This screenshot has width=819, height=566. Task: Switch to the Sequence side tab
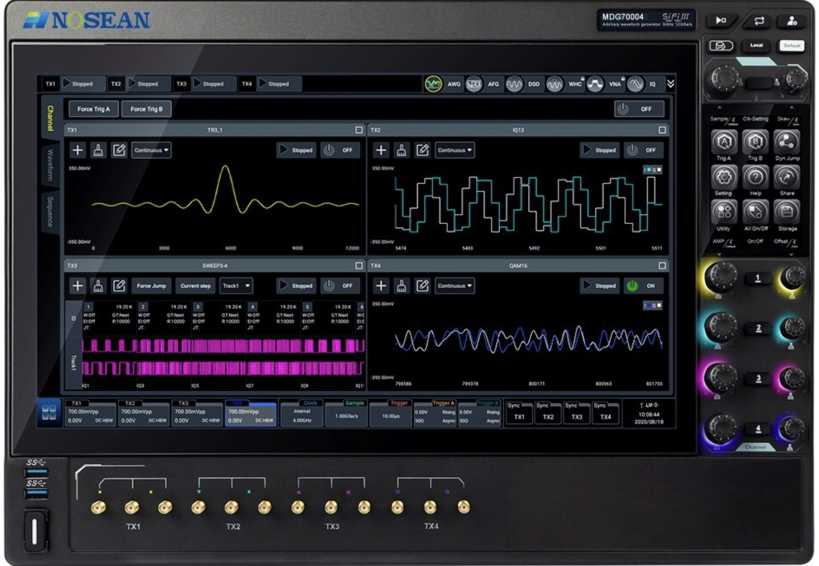point(50,211)
